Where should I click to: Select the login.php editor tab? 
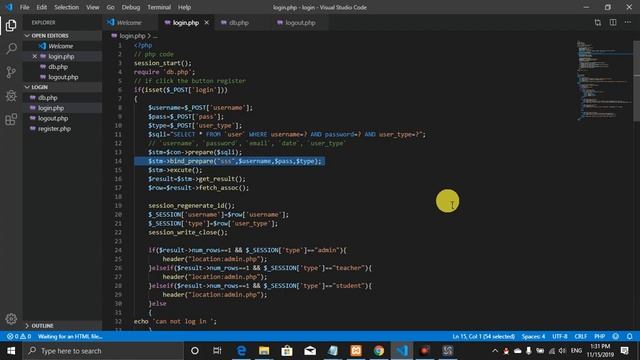tap(185, 23)
